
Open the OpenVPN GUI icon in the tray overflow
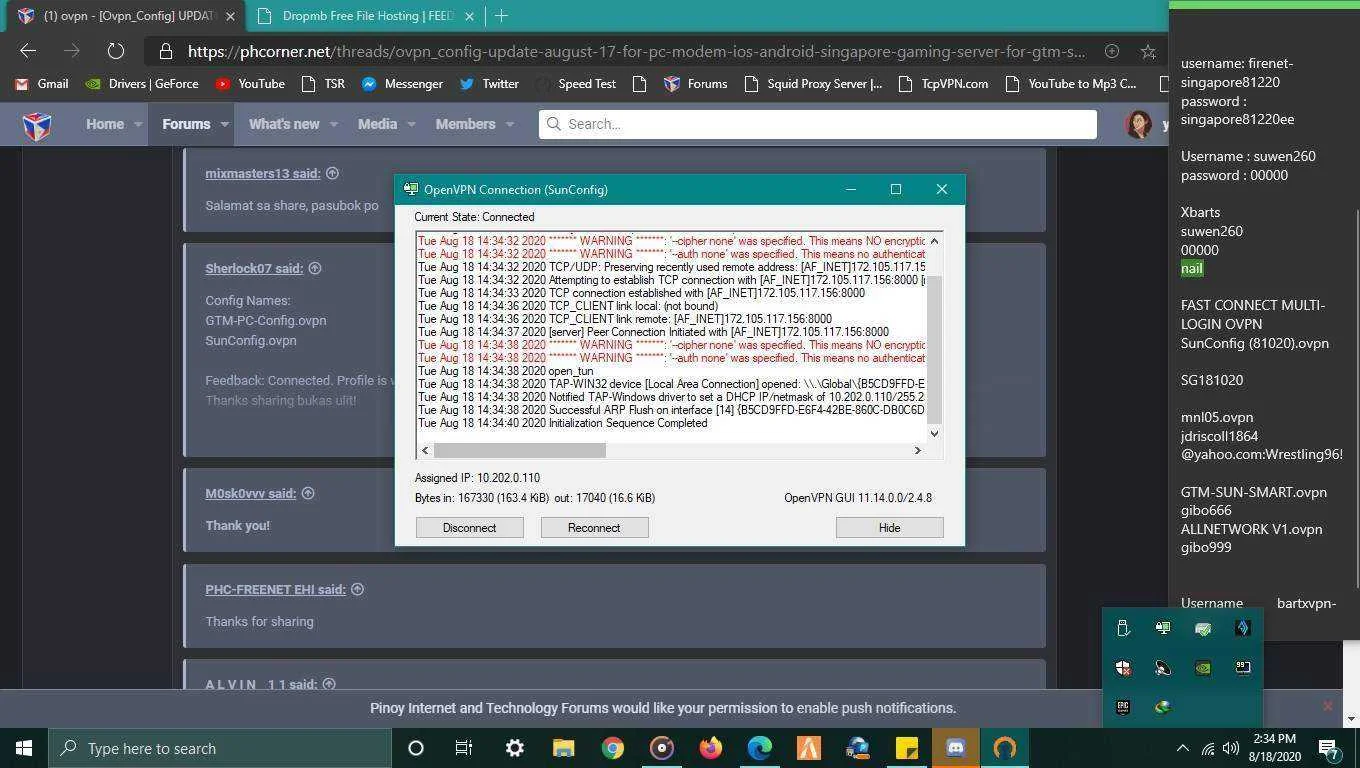click(x=1163, y=628)
